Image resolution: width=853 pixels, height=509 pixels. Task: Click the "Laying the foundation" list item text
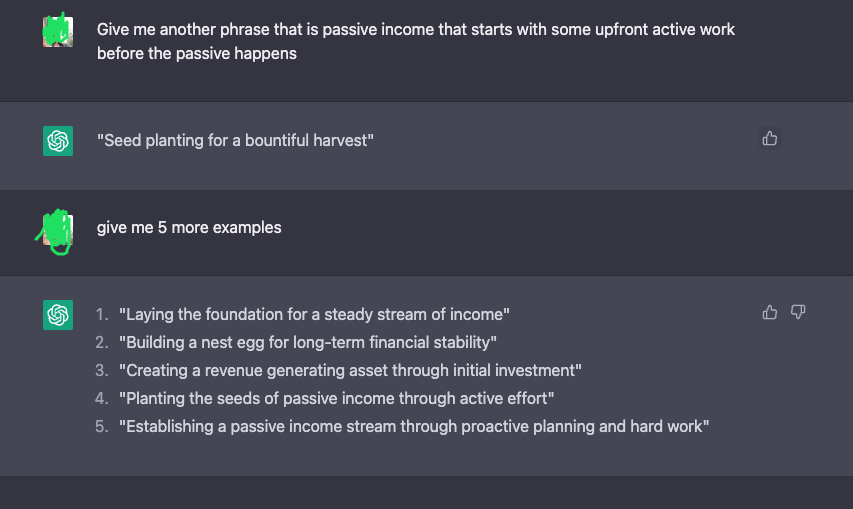click(x=314, y=314)
